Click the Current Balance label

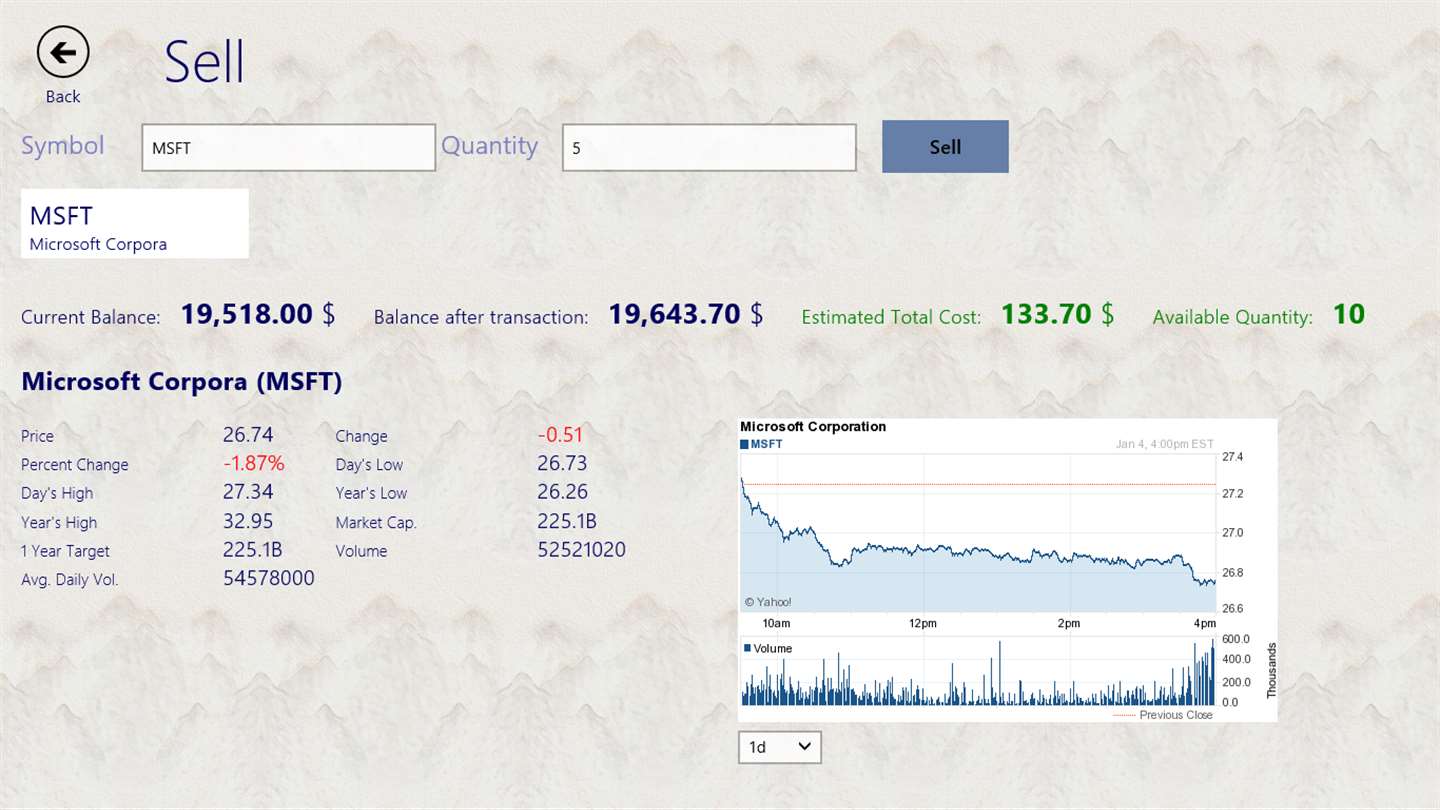point(91,318)
